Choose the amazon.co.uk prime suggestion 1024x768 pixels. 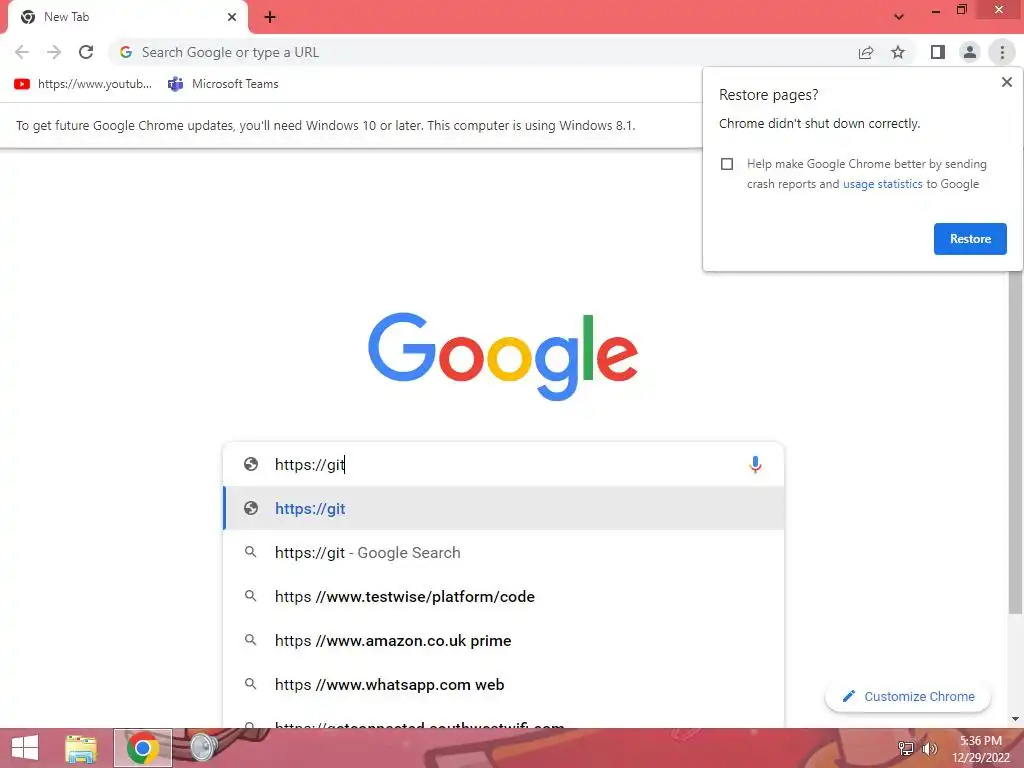click(x=504, y=641)
